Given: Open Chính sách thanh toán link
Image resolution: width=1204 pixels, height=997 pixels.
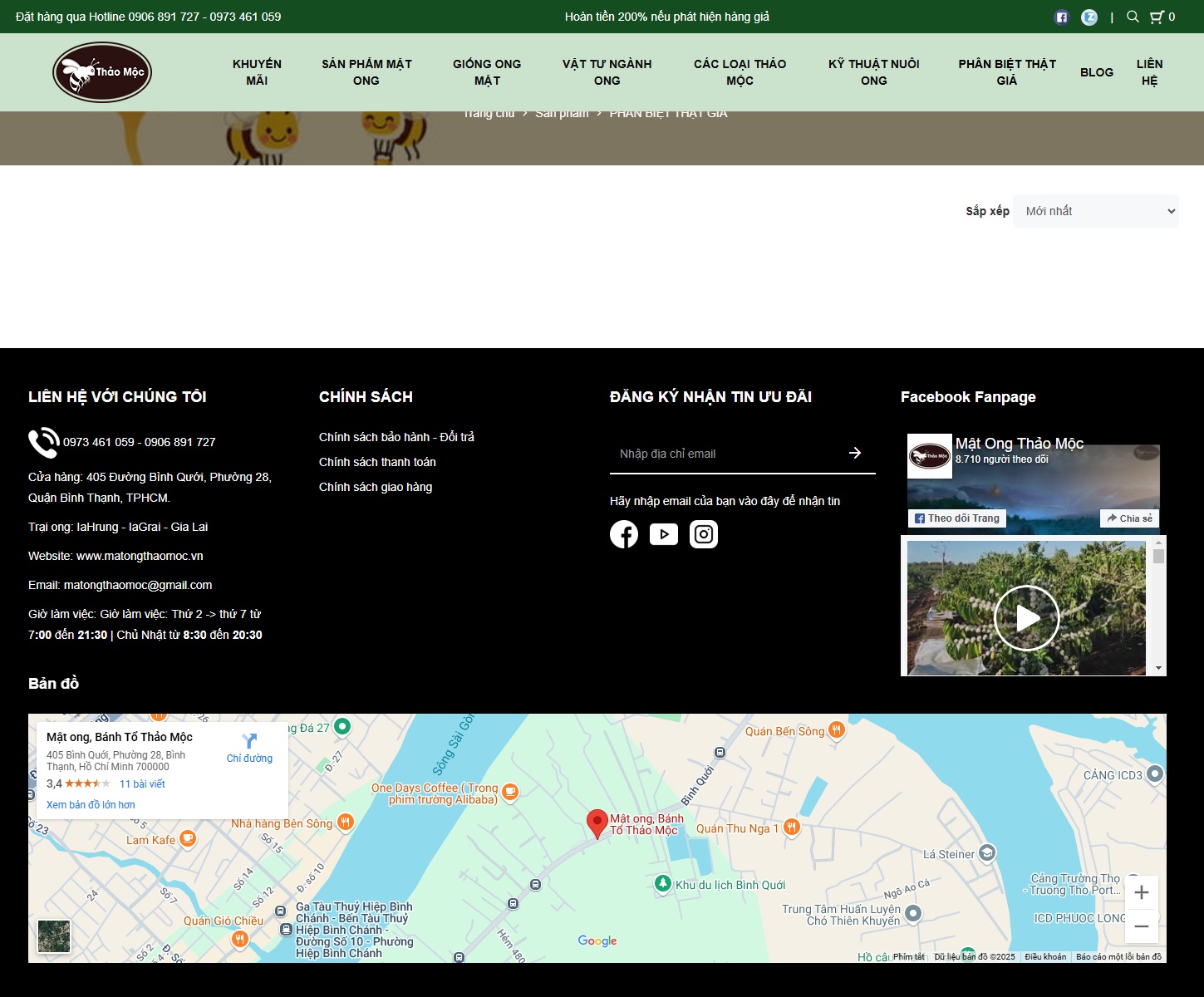Looking at the screenshot, I should (377, 462).
